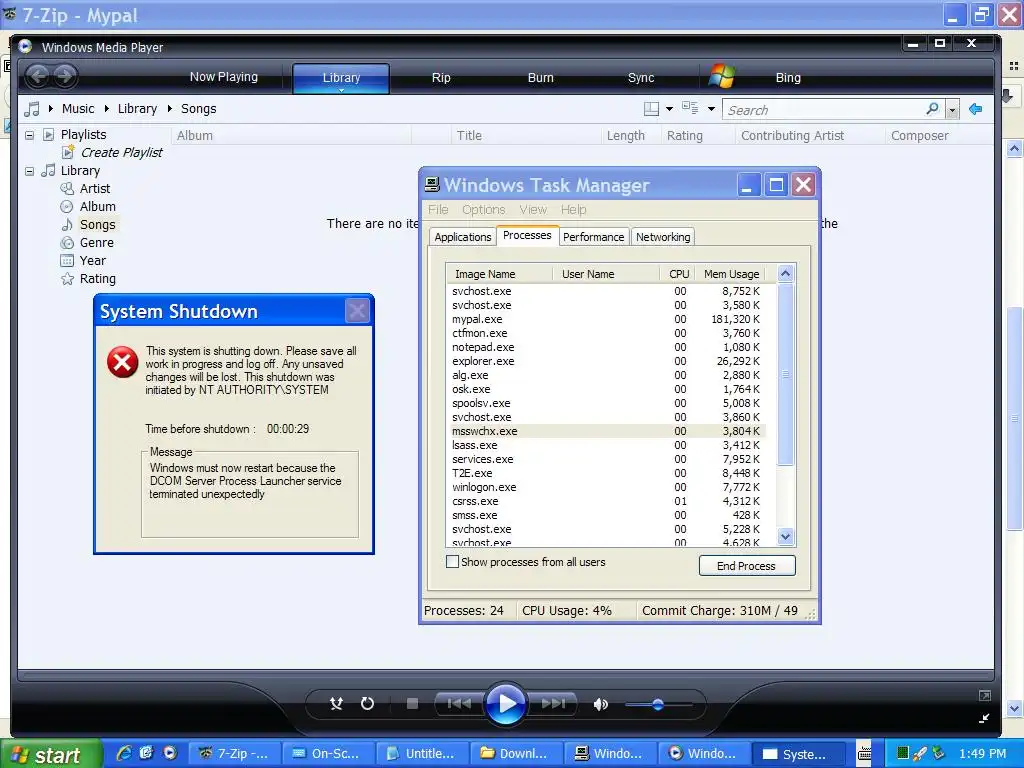
Task: Stop playback with the Stop button
Action: pos(412,703)
